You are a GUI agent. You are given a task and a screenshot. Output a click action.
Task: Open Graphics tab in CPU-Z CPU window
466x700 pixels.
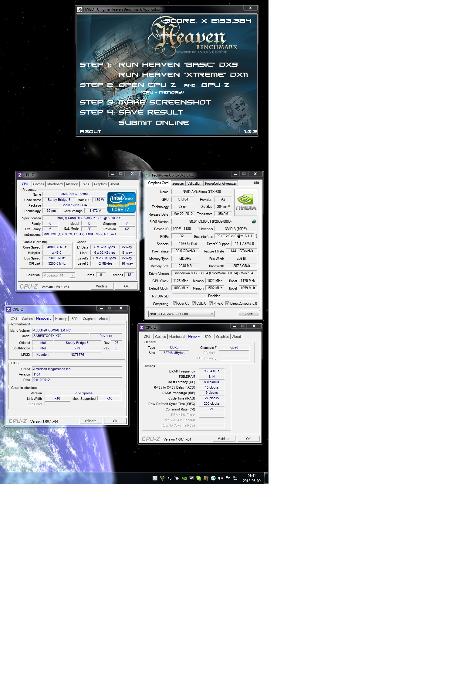pyautogui.click(x=100, y=184)
